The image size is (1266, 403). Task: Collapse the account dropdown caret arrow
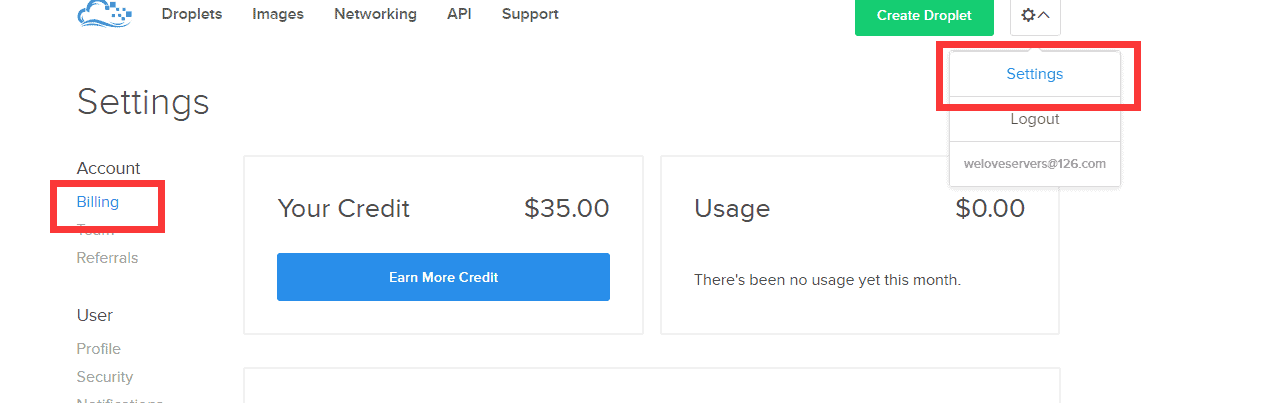pyautogui.click(x=1044, y=15)
